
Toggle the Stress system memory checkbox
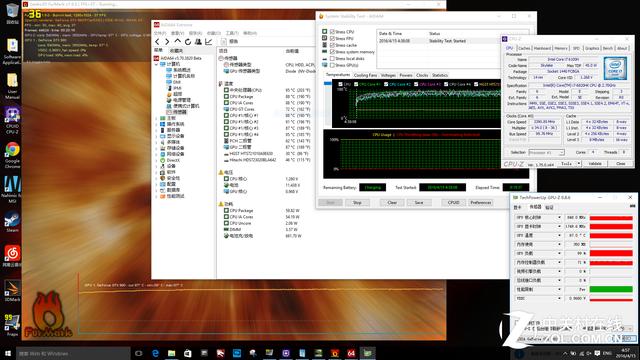(x=332, y=52)
